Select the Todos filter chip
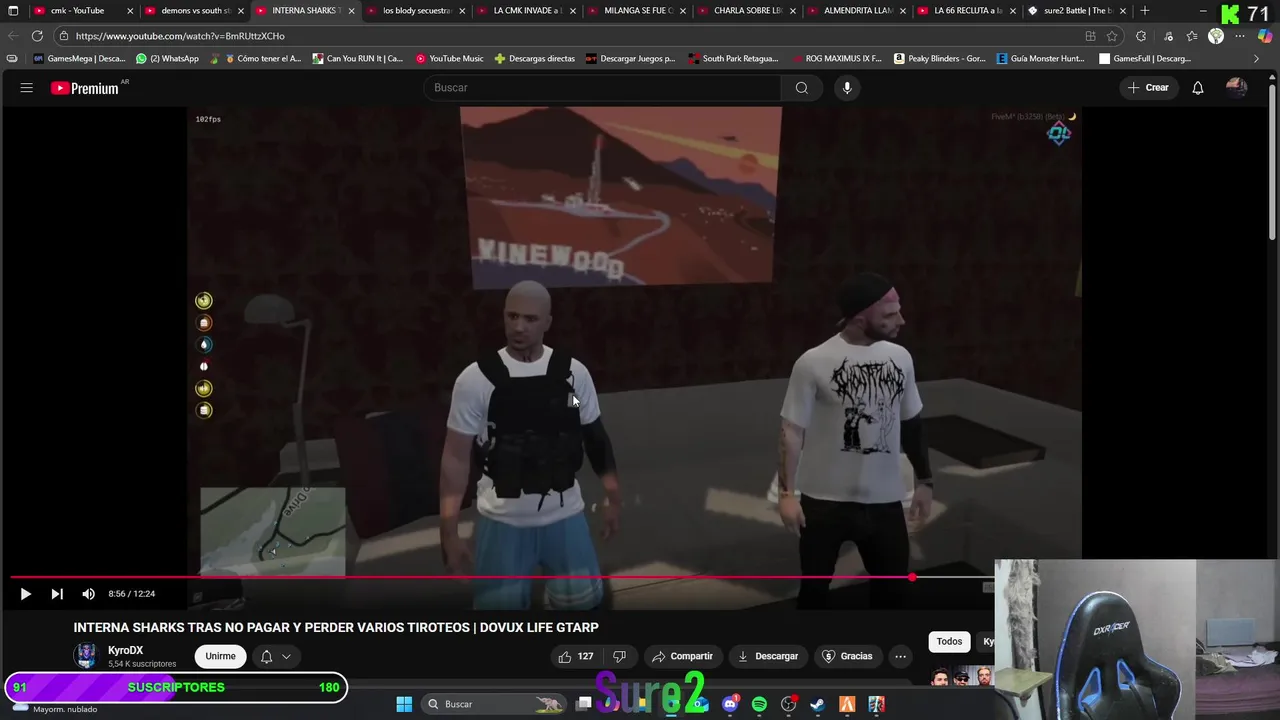The width and height of the screenshot is (1280, 720). 949,641
